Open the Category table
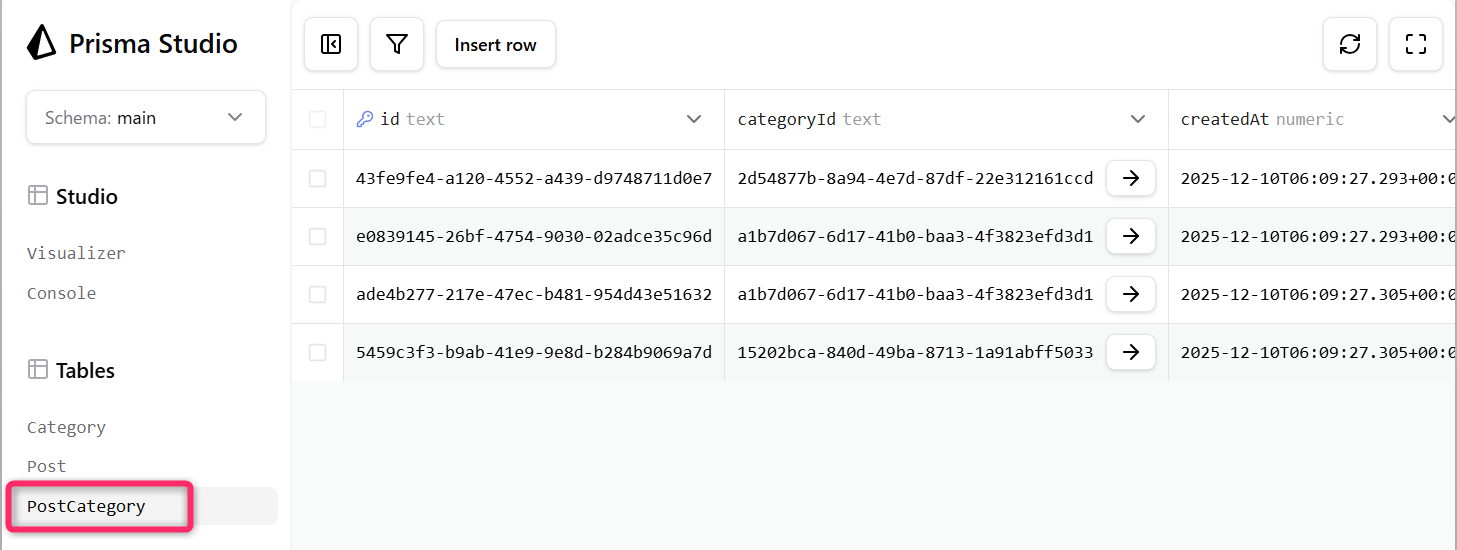This screenshot has height=550, width=1457. [66, 428]
